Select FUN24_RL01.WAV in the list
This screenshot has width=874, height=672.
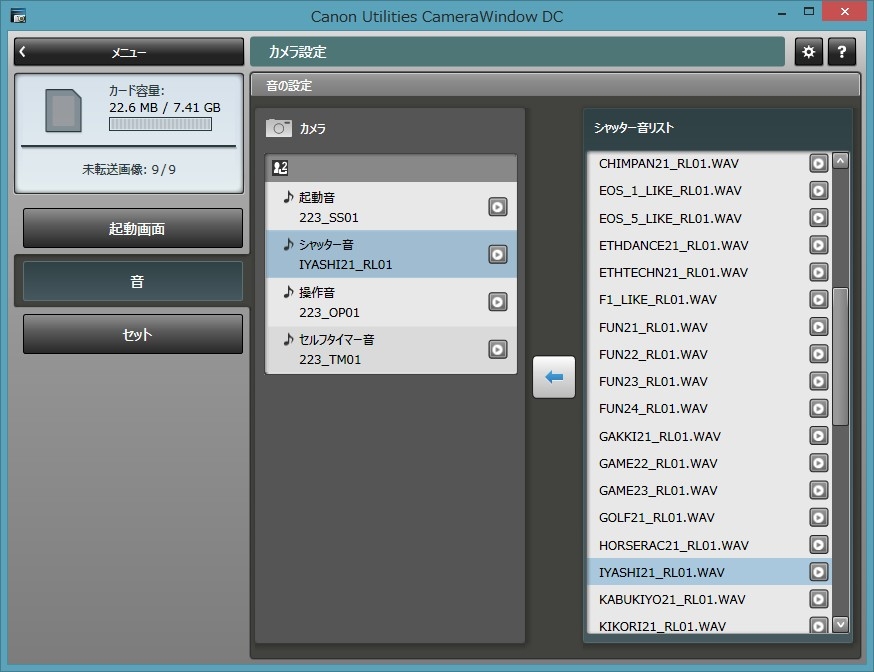click(x=709, y=408)
